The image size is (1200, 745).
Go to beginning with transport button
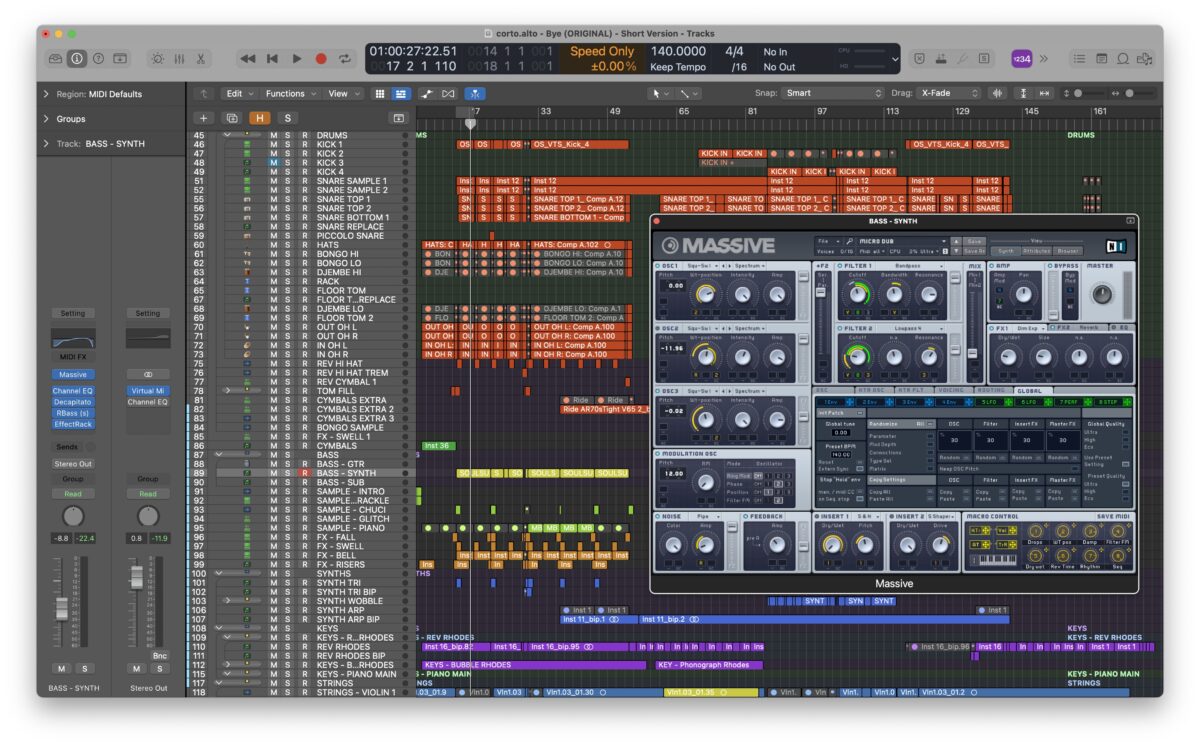click(x=272, y=59)
